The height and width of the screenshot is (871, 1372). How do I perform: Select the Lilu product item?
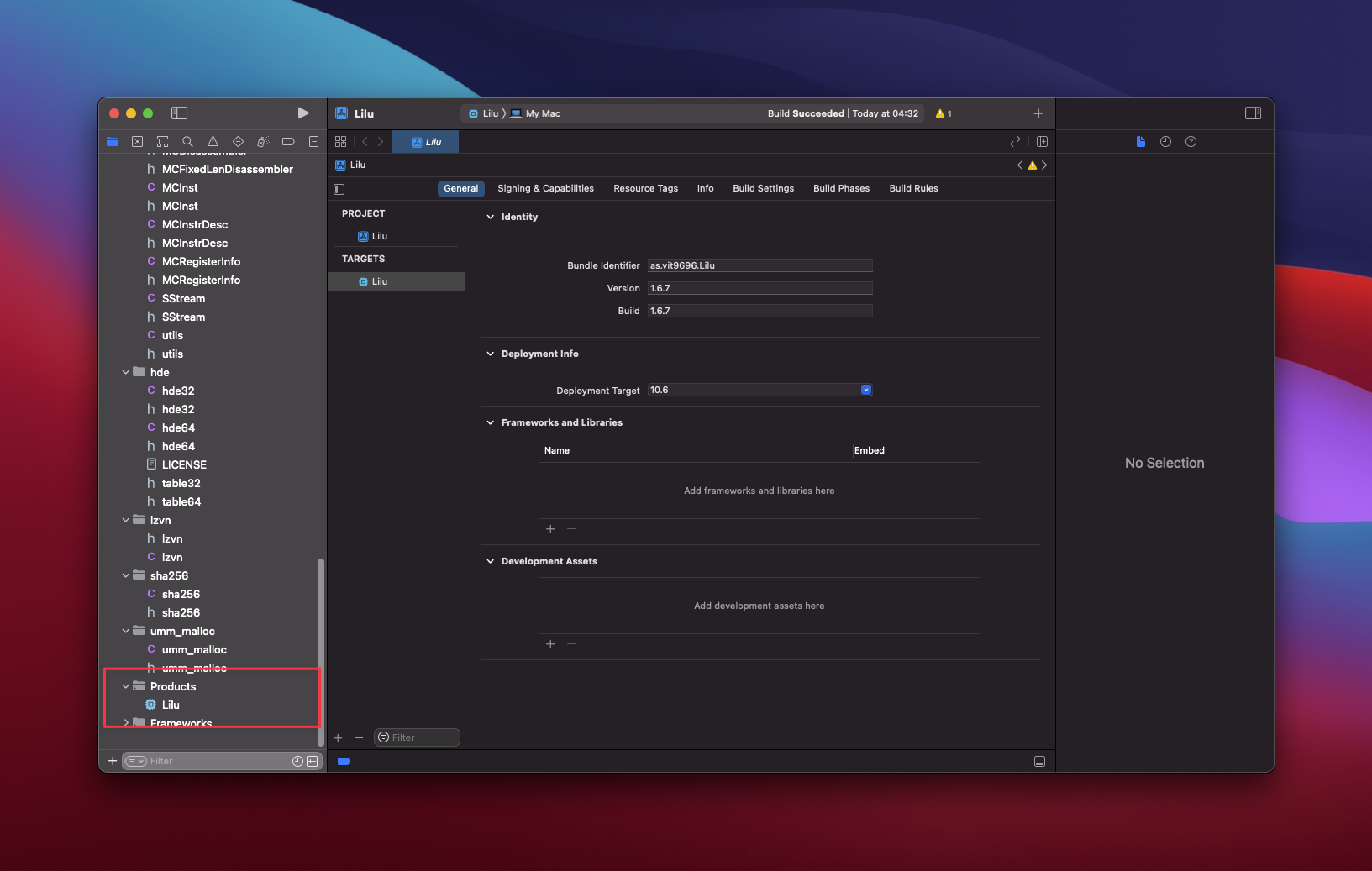(171, 705)
